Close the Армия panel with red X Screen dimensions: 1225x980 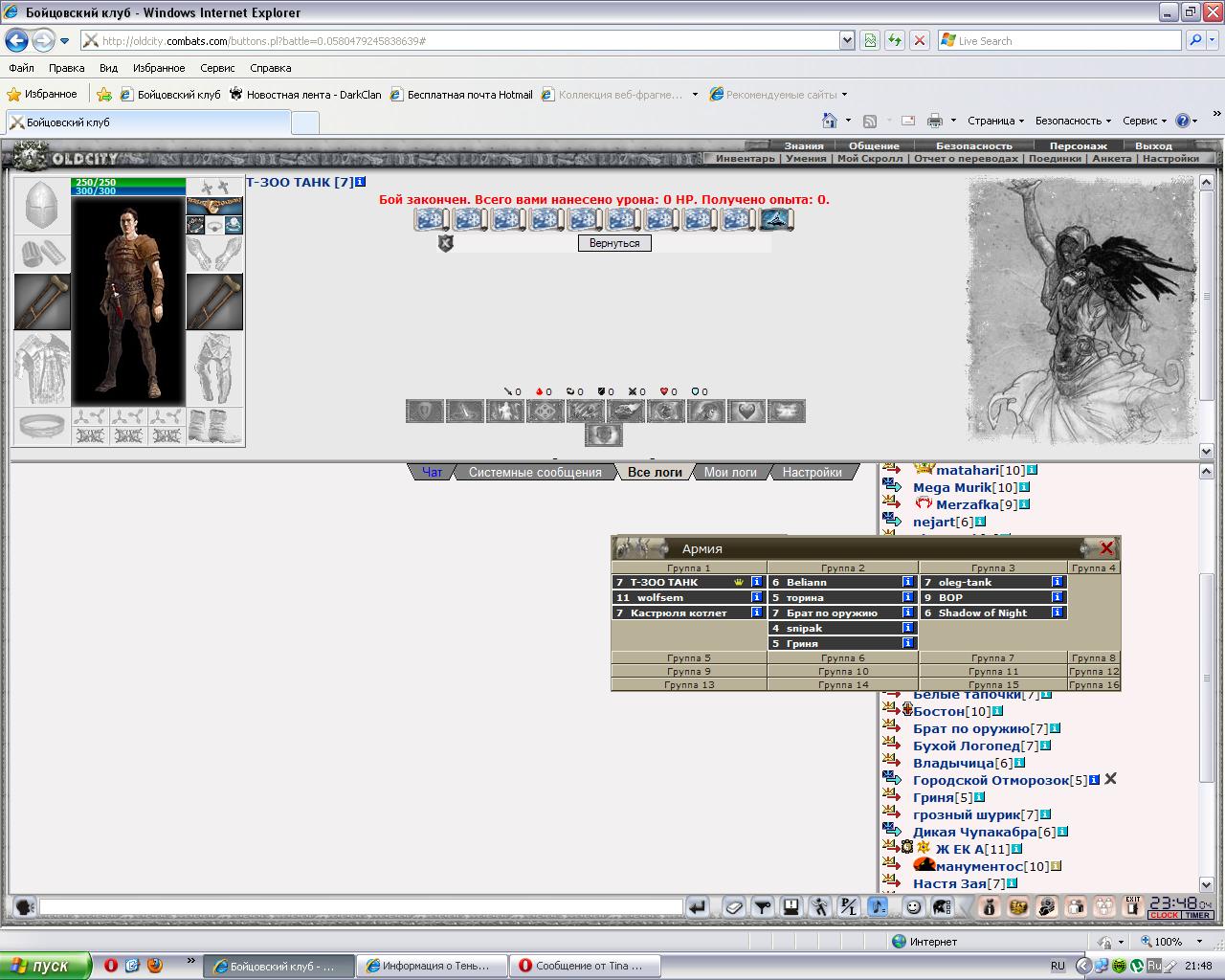point(1106,548)
